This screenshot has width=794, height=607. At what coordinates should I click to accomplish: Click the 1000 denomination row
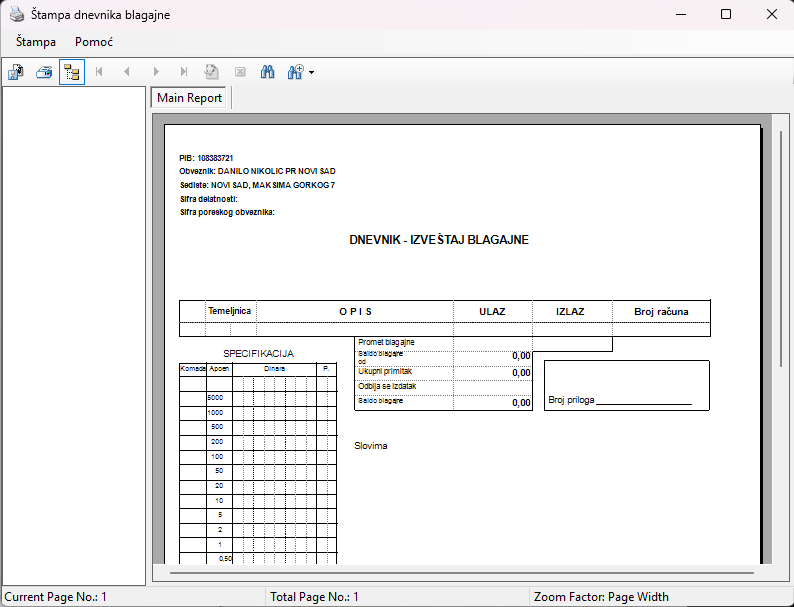click(258, 413)
